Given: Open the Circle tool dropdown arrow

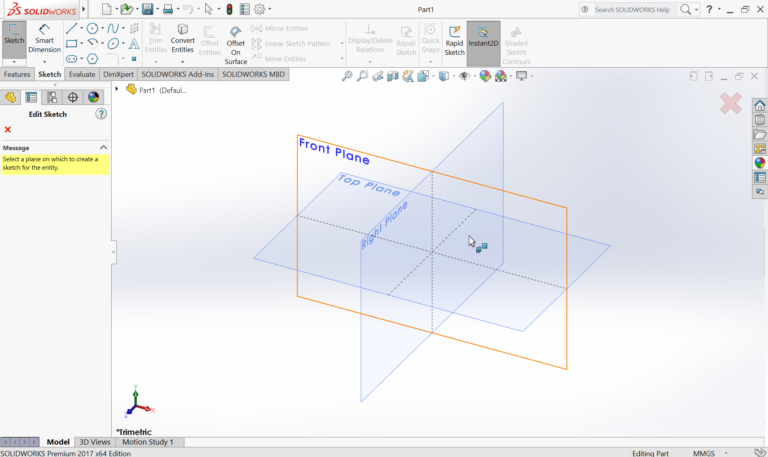Looking at the screenshot, I should [x=102, y=28].
